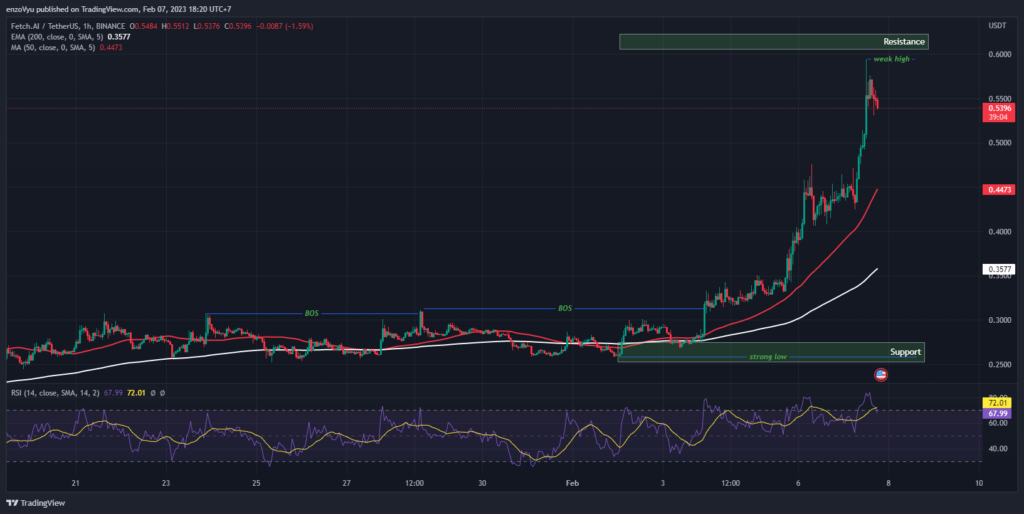
Task: Click the MA 50 indicator legend
Action: pyautogui.click(x=66, y=48)
